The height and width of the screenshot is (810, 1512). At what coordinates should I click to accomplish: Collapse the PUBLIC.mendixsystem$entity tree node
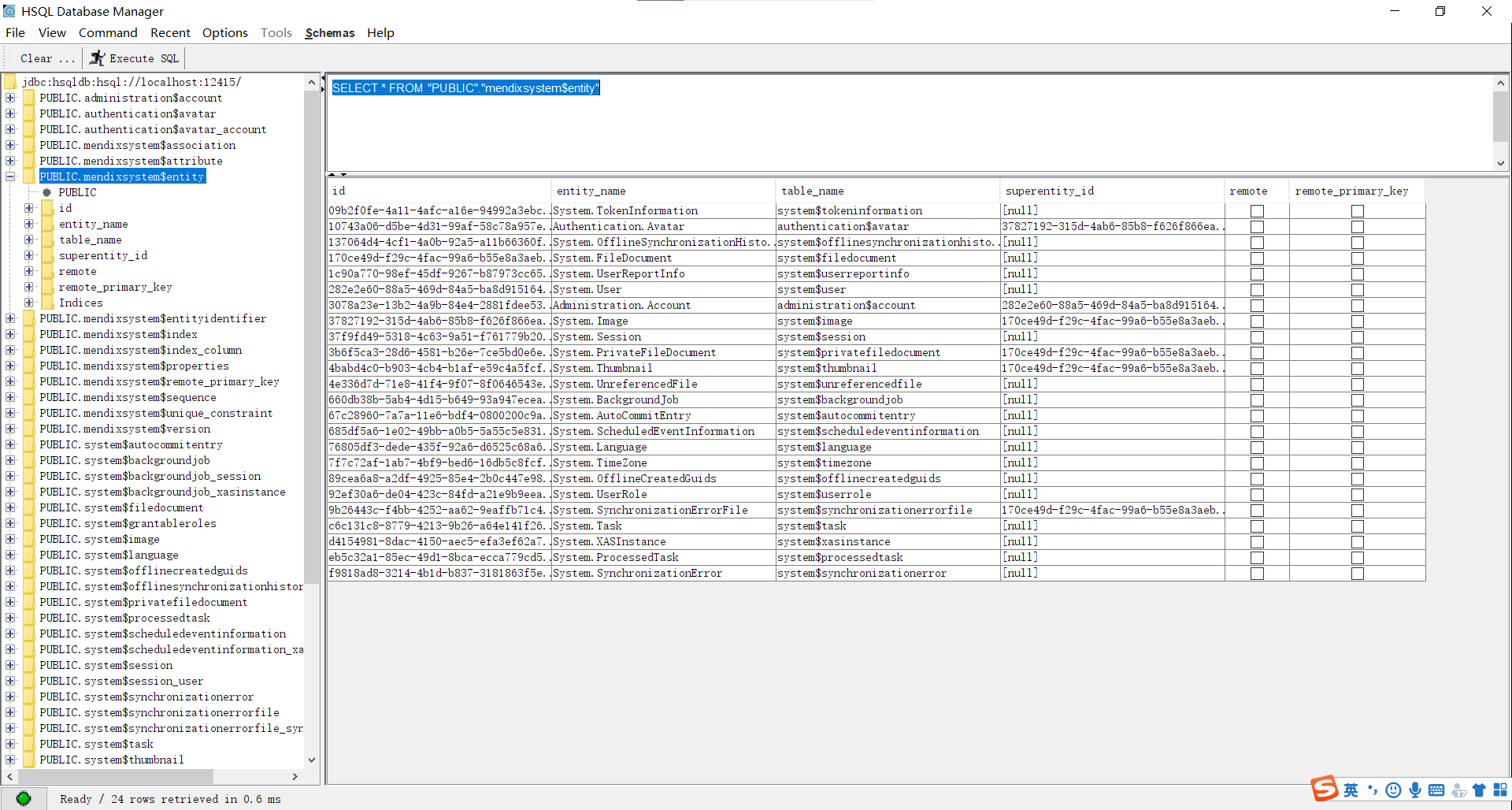(10, 176)
